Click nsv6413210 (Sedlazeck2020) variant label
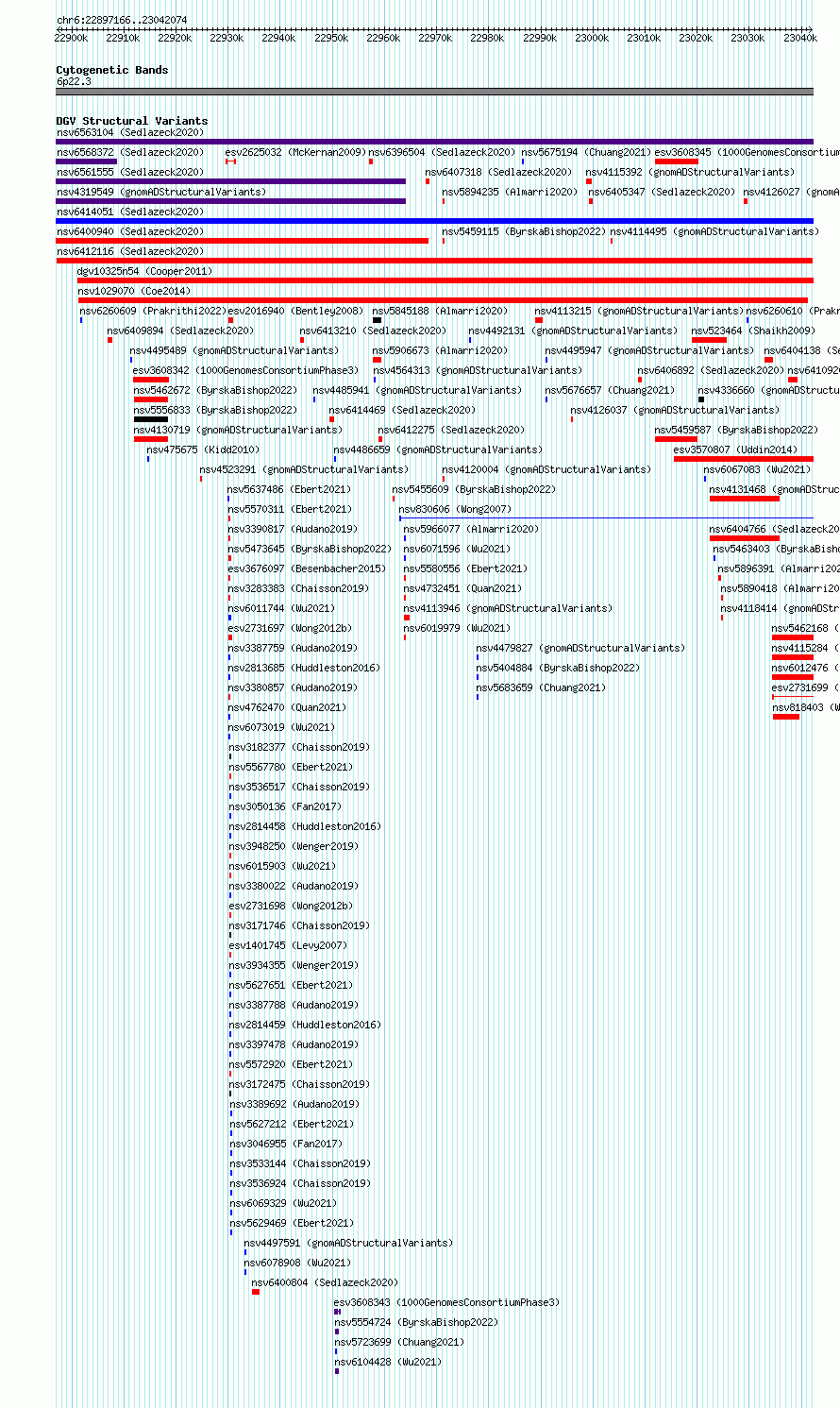Screen dimensions: 840x1408 point(373,331)
